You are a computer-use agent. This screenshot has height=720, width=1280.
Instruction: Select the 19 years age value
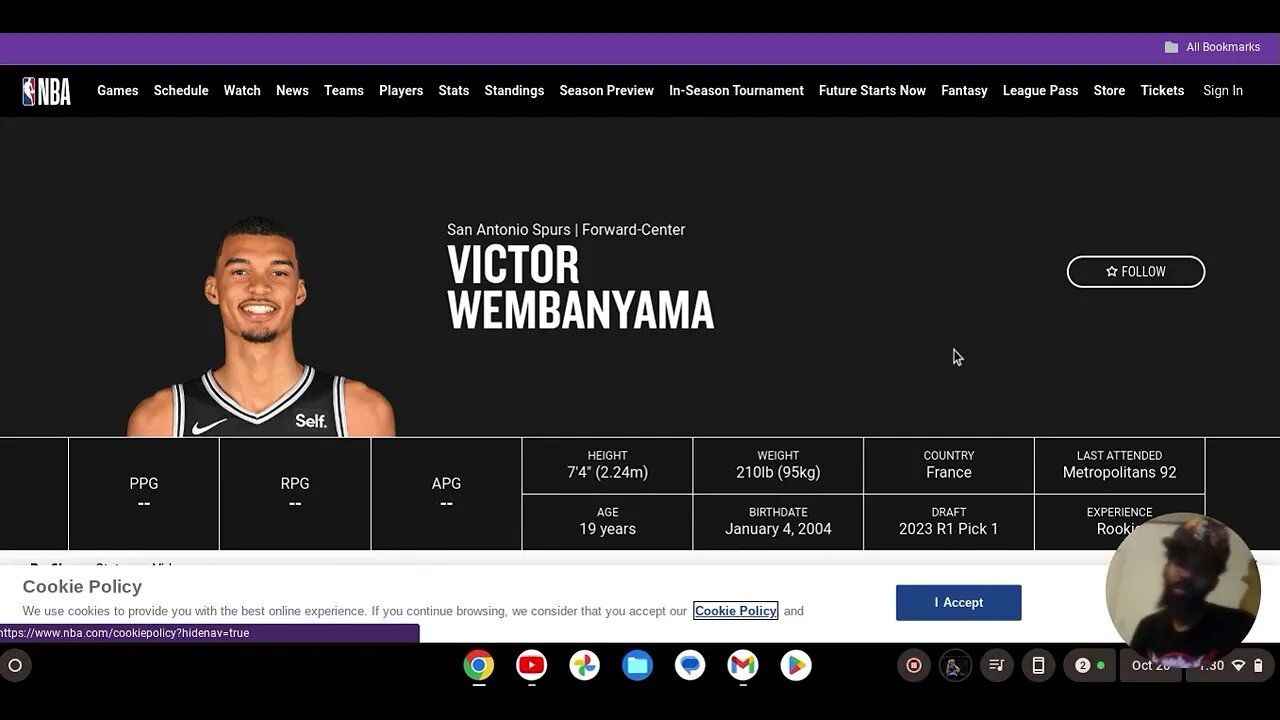point(607,529)
